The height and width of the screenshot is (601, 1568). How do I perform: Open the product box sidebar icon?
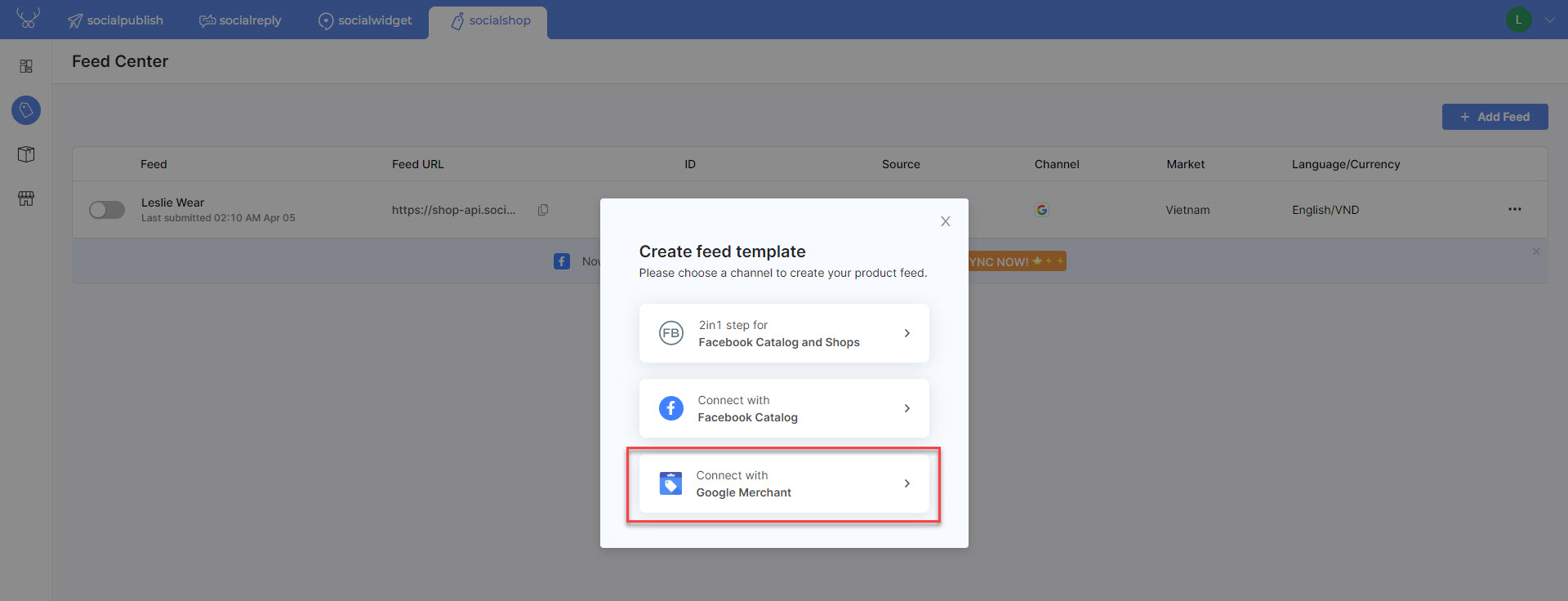coord(26,154)
